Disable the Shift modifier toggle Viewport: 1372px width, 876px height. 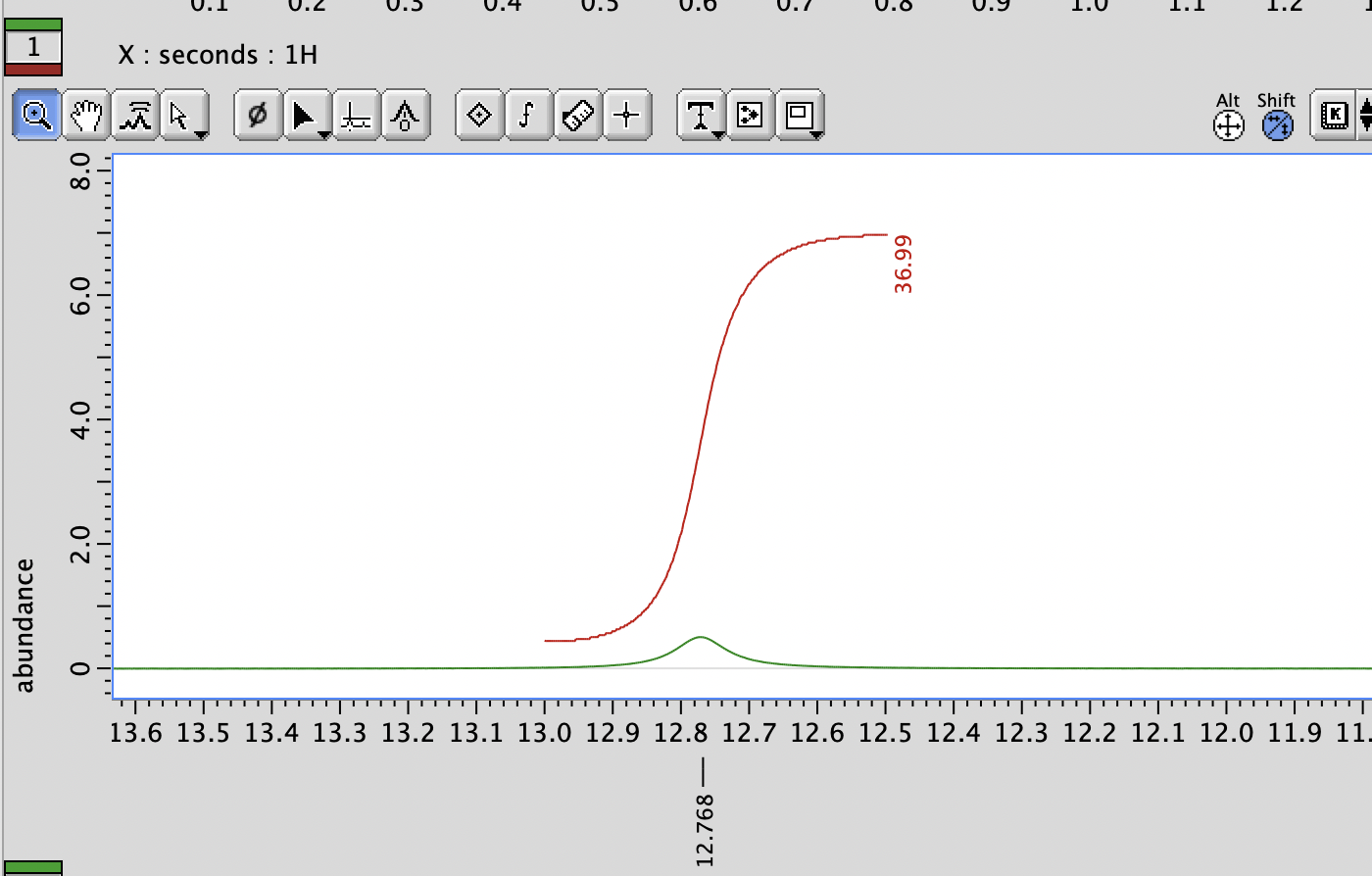1276,126
